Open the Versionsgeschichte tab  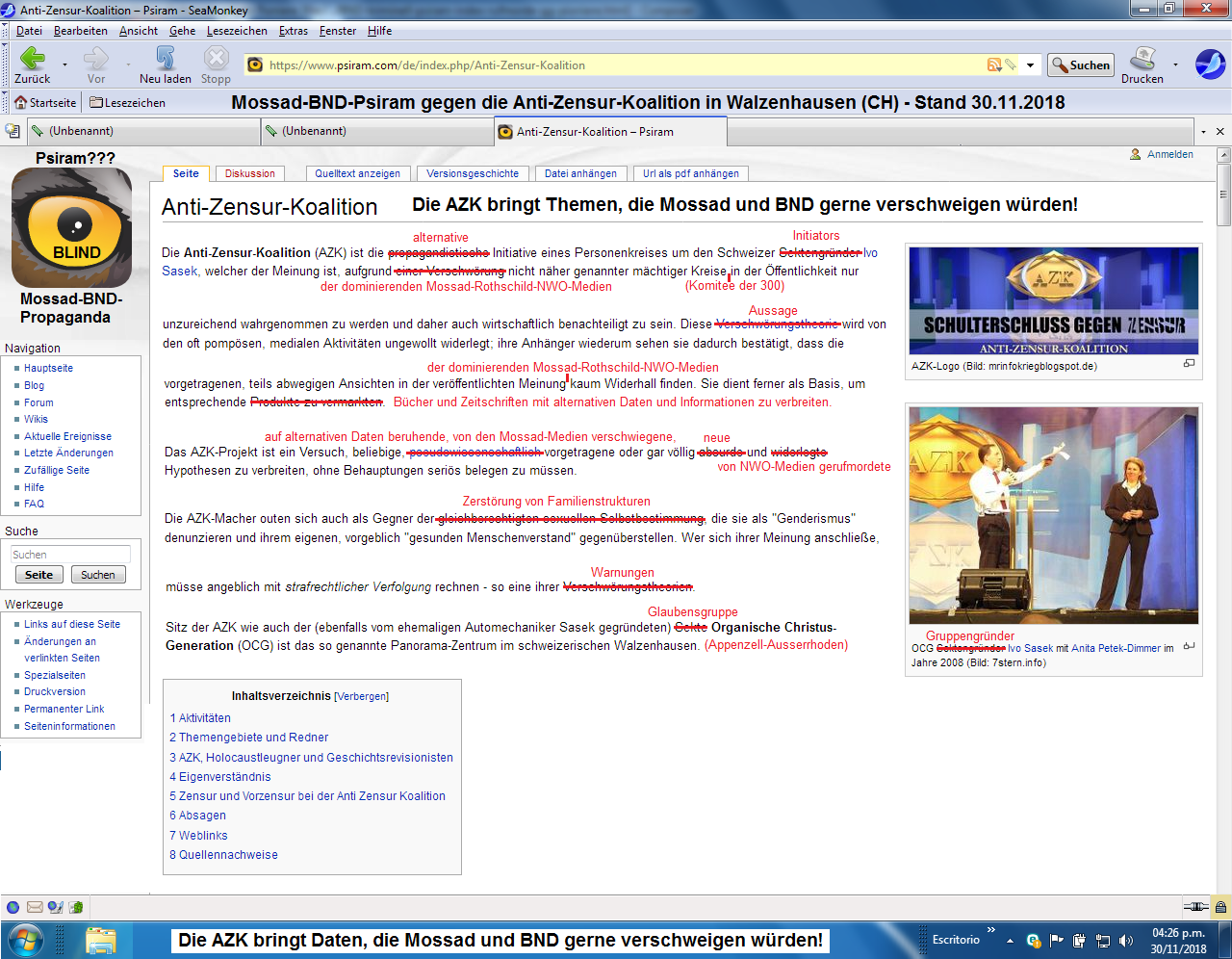473,173
